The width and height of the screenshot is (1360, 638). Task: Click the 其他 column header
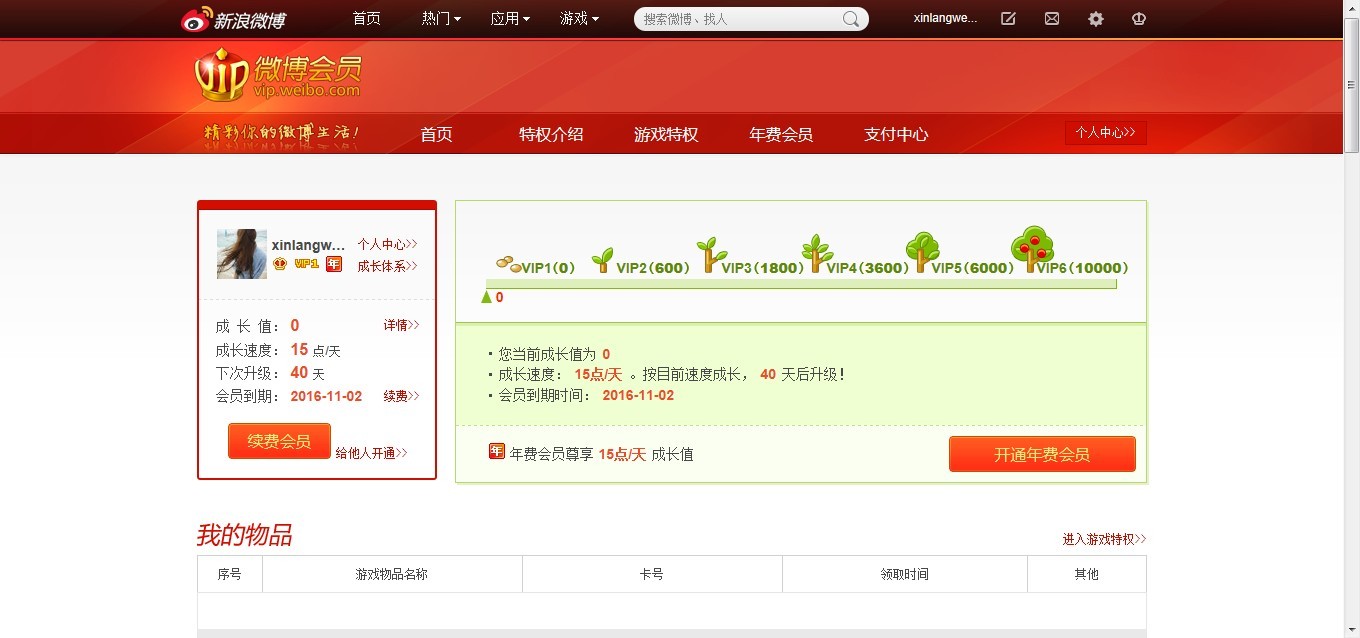(x=1087, y=574)
